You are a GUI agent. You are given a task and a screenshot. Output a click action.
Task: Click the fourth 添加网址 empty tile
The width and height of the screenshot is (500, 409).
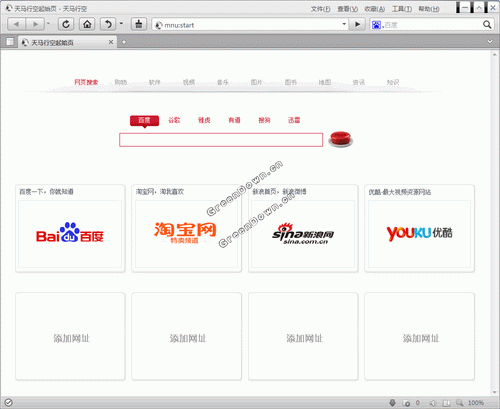[419, 337]
